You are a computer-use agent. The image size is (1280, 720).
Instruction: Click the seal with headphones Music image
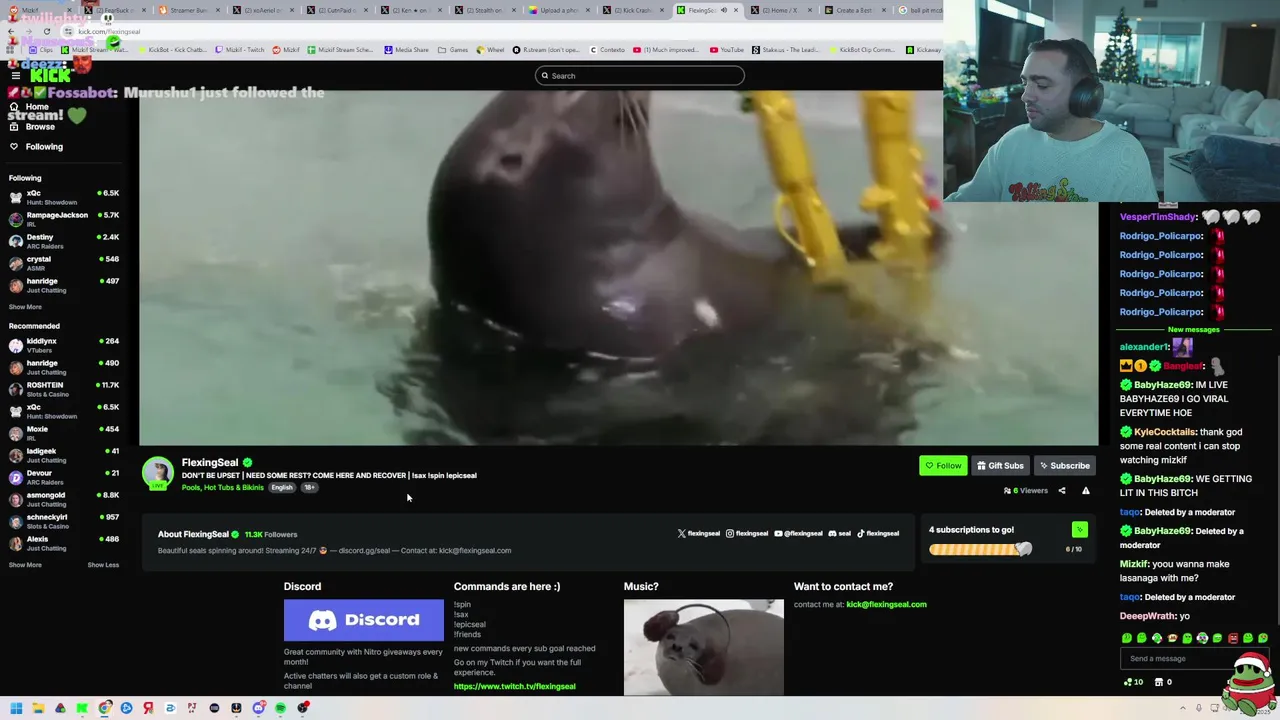703,647
